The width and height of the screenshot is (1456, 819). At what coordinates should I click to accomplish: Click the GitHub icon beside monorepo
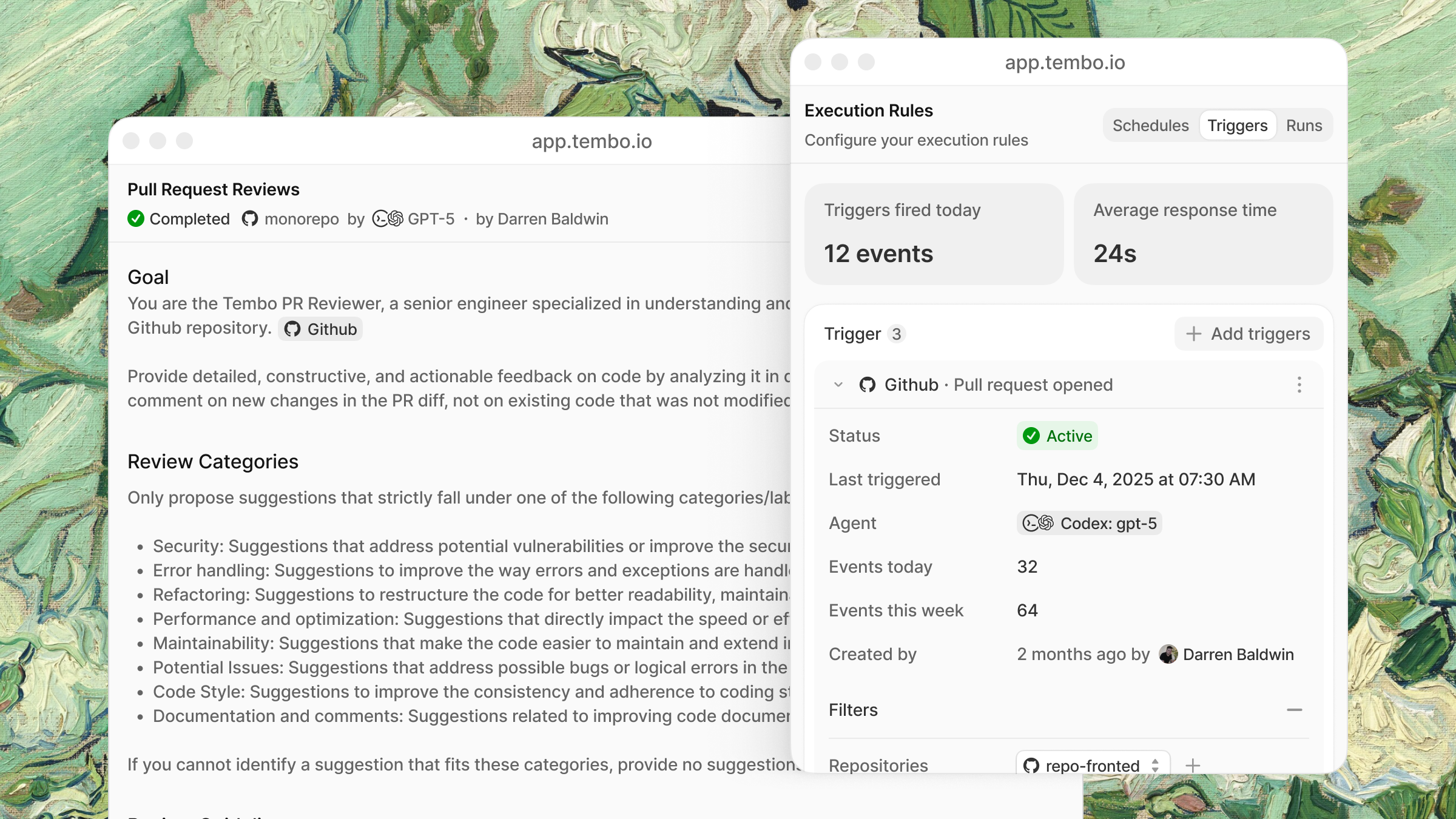click(249, 219)
